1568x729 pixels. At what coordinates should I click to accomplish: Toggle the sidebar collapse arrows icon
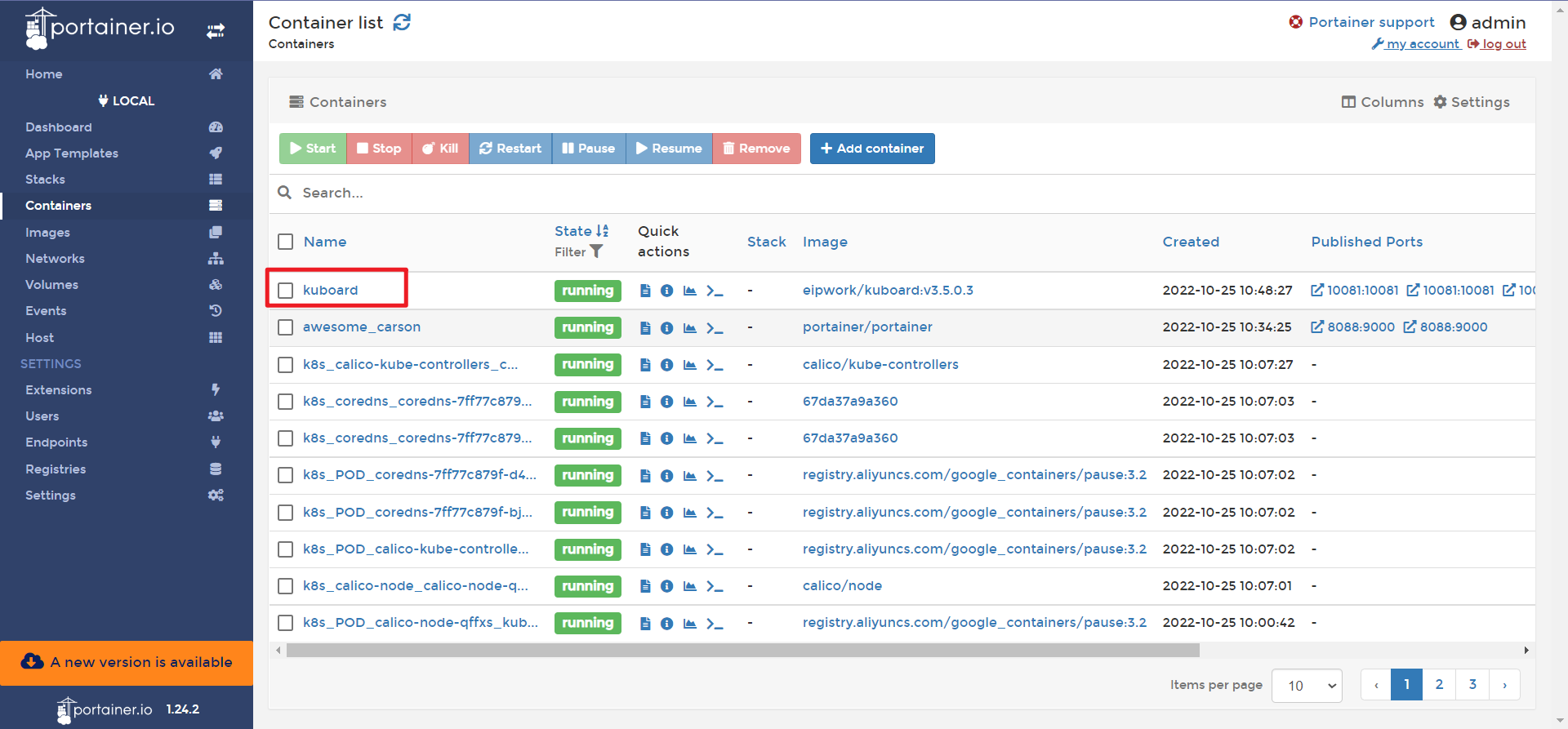[x=216, y=31]
